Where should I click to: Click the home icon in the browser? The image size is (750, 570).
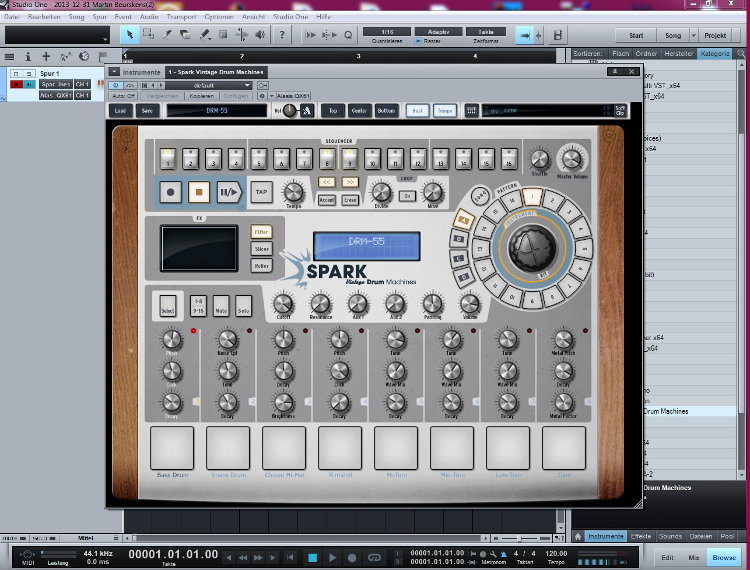578,537
